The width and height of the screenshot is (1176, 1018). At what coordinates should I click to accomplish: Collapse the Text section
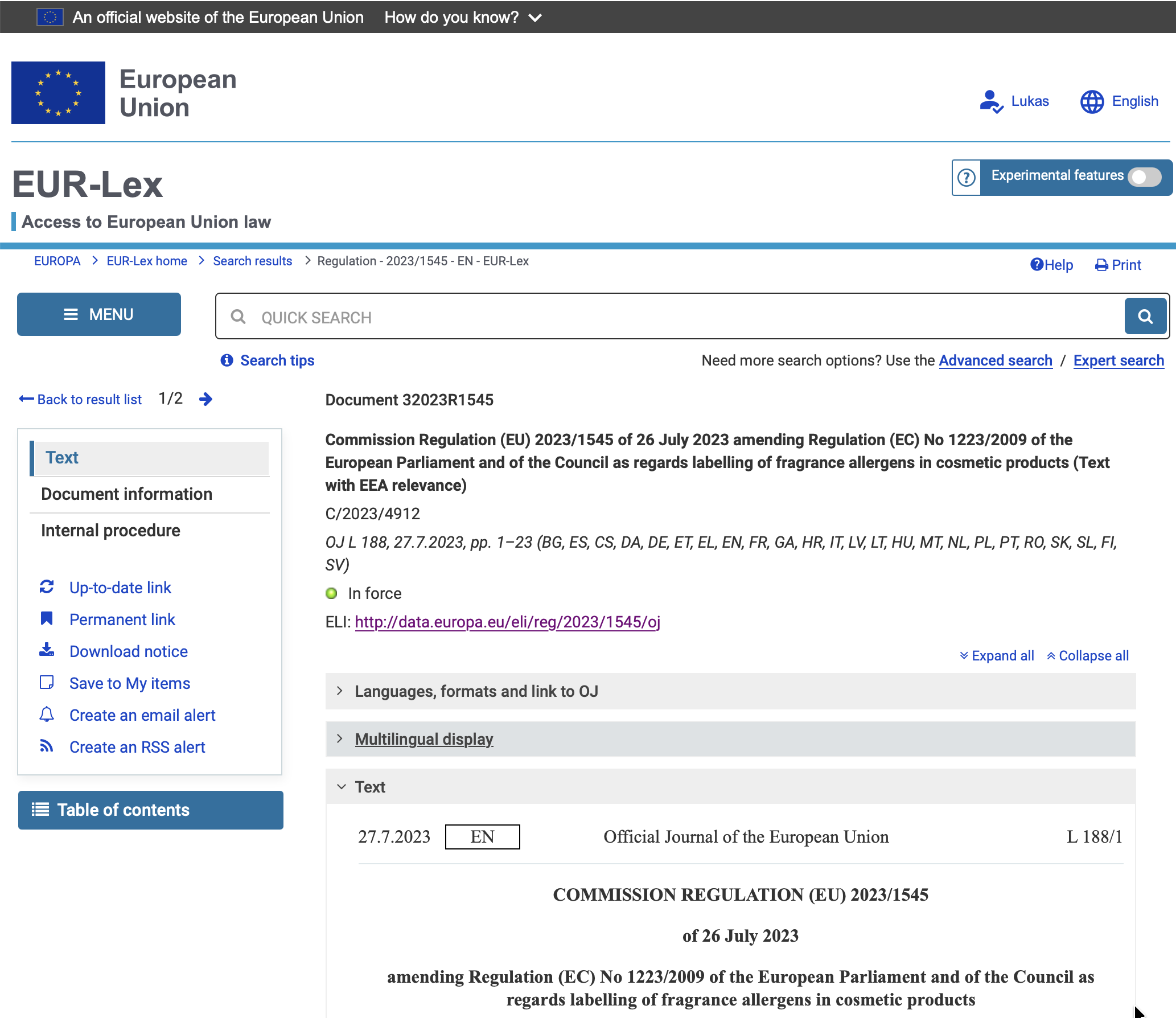[731, 787]
